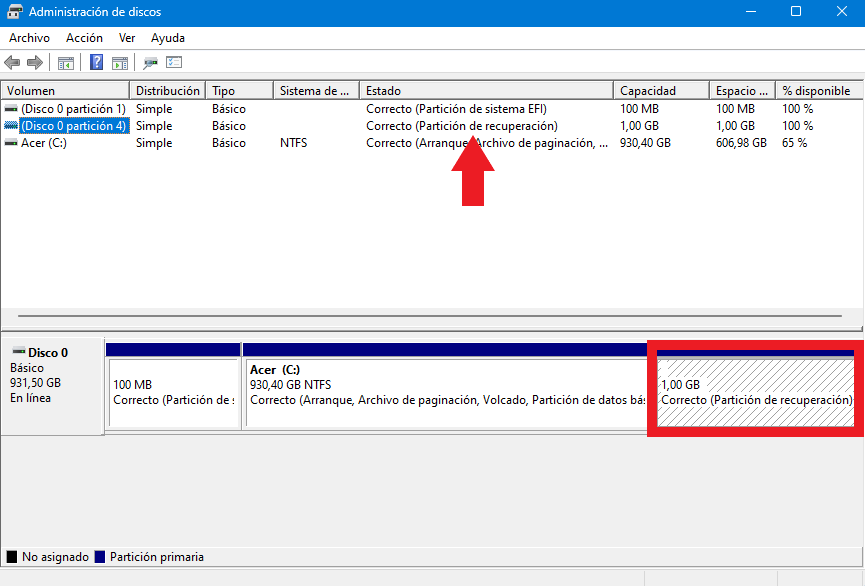This screenshot has height=586, width=865.
Task: Click the 930,40 GB capacity cell
Action: (645, 143)
